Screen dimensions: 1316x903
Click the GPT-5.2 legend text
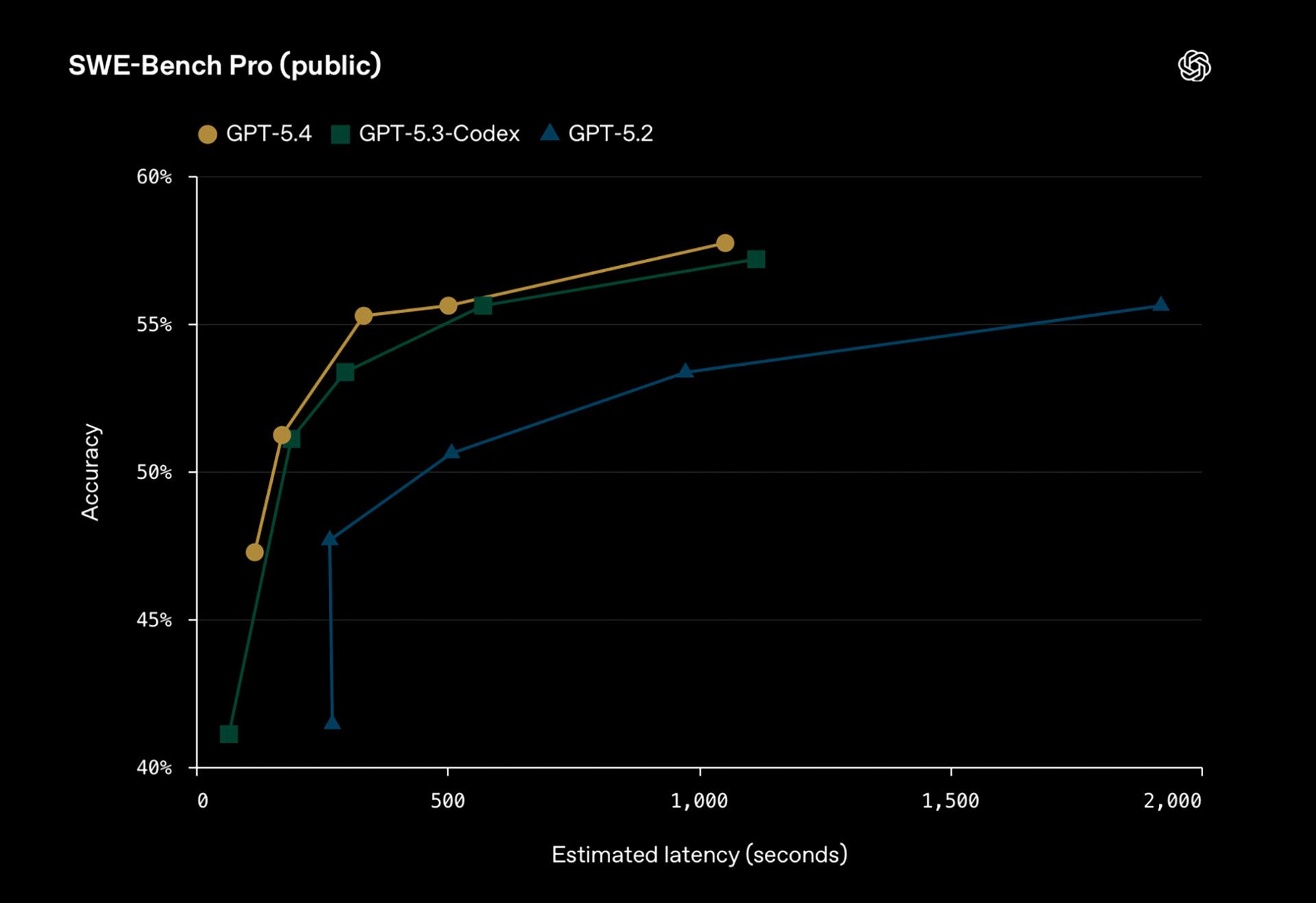610,134
